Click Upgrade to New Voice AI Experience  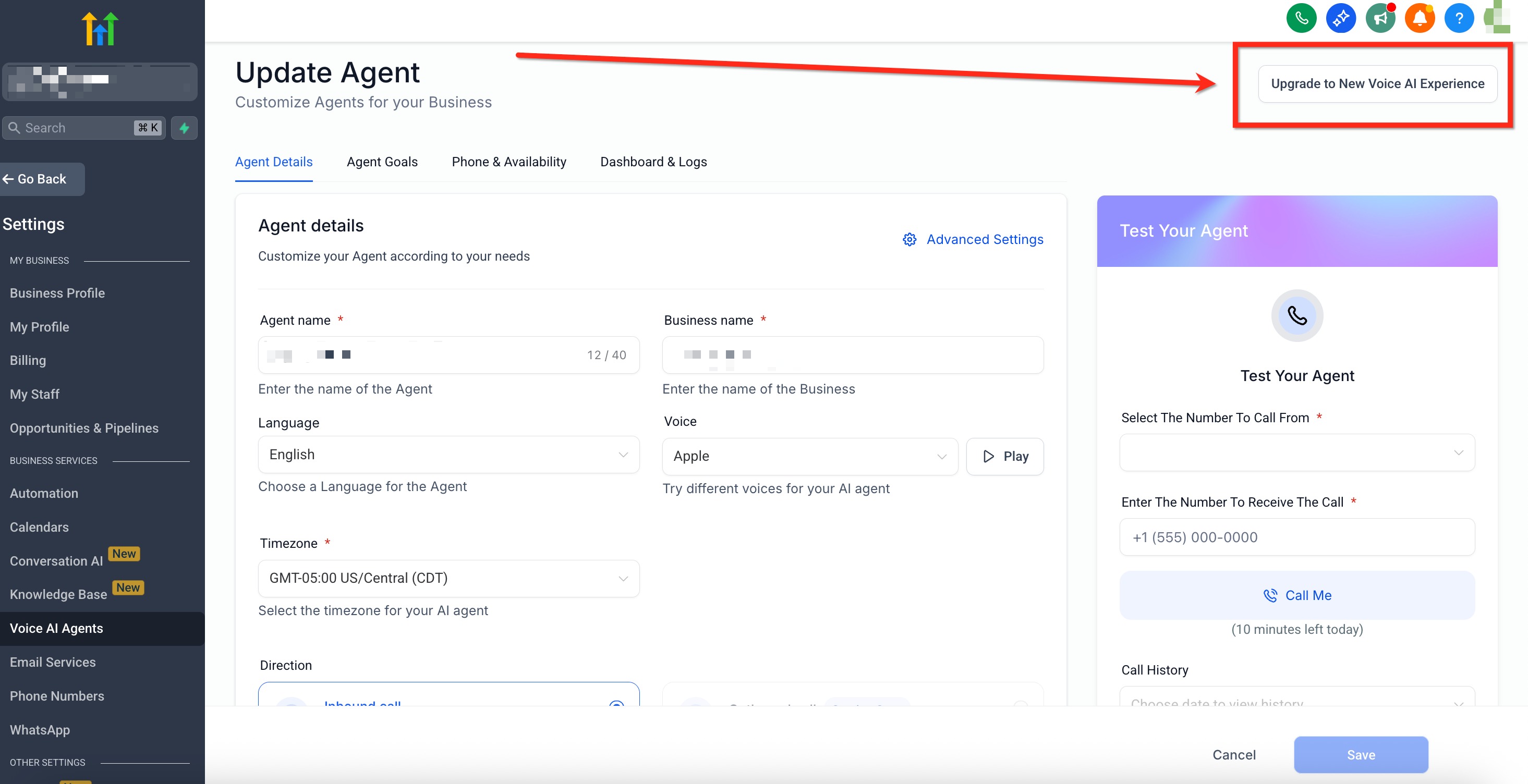tap(1377, 83)
